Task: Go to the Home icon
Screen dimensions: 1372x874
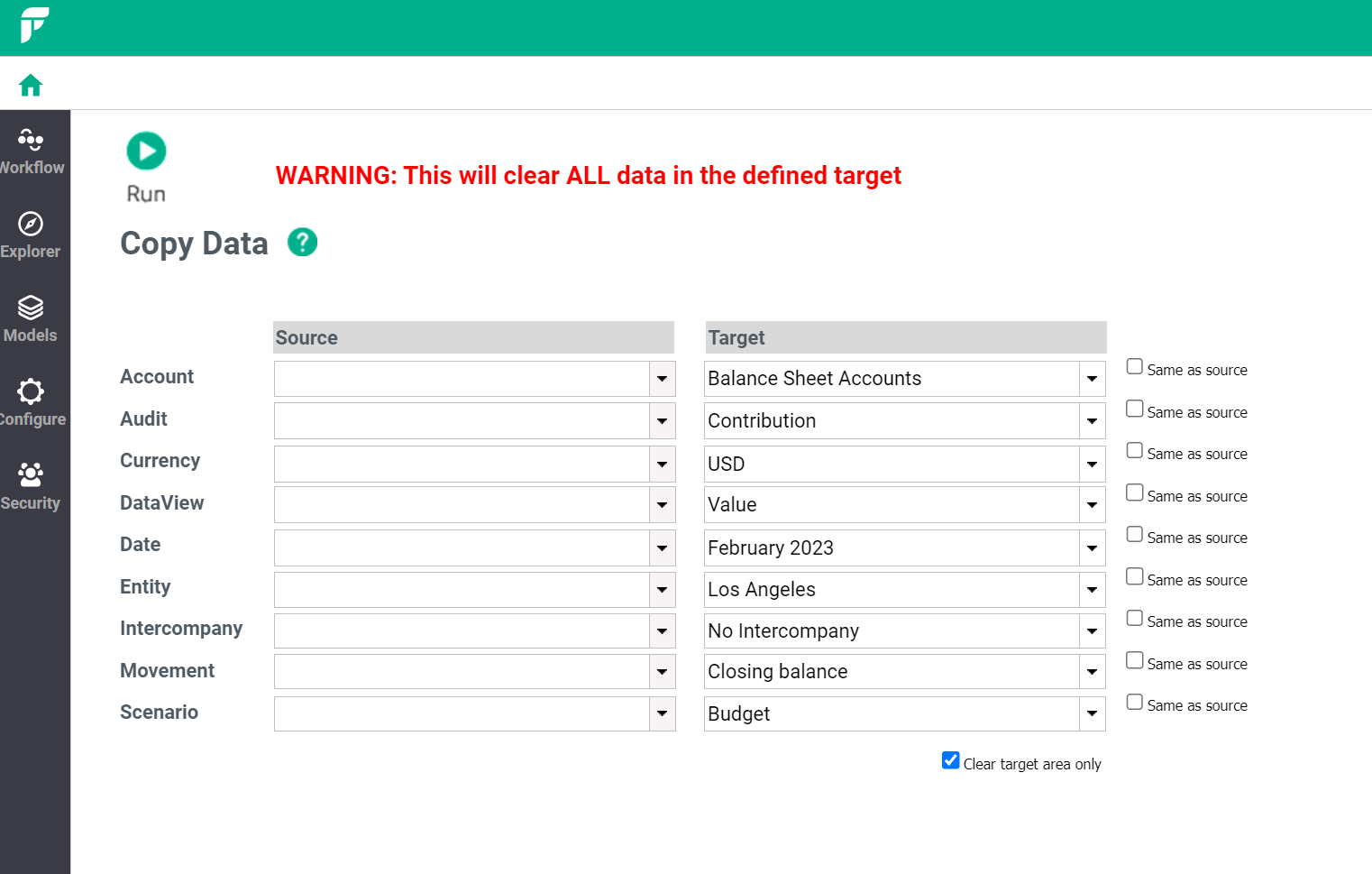Action: click(x=31, y=85)
